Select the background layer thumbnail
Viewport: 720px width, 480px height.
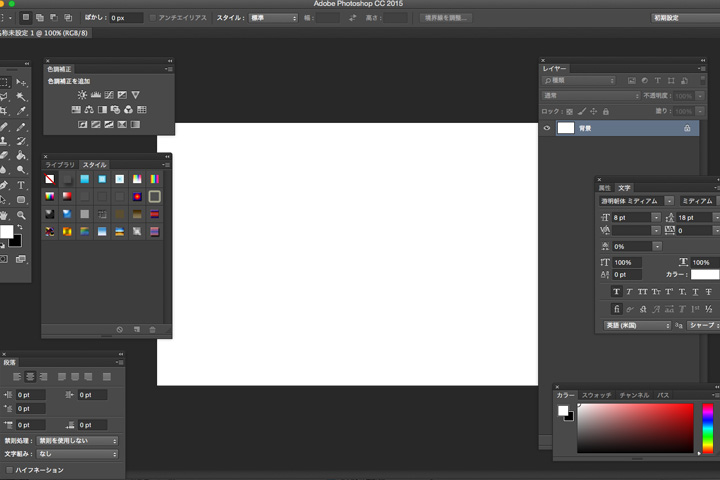[565, 128]
